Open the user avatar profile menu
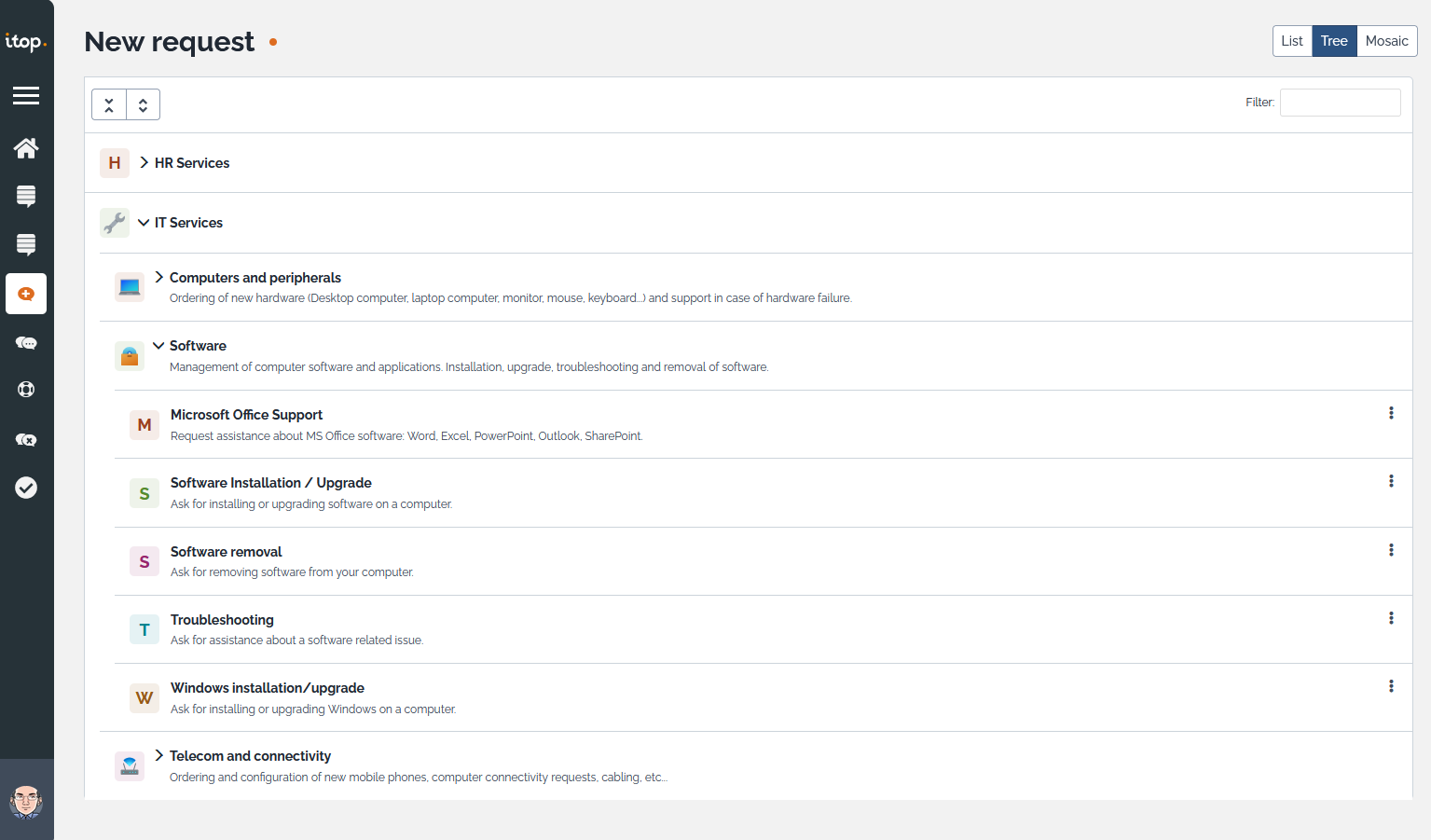1431x840 pixels. pos(26,801)
